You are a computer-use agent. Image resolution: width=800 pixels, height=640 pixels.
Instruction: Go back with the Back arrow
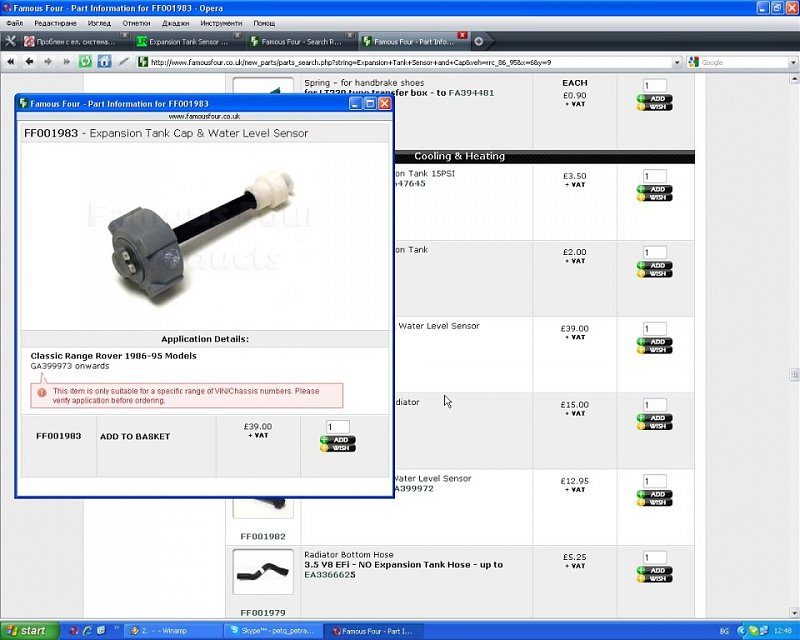(x=29, y=62)
